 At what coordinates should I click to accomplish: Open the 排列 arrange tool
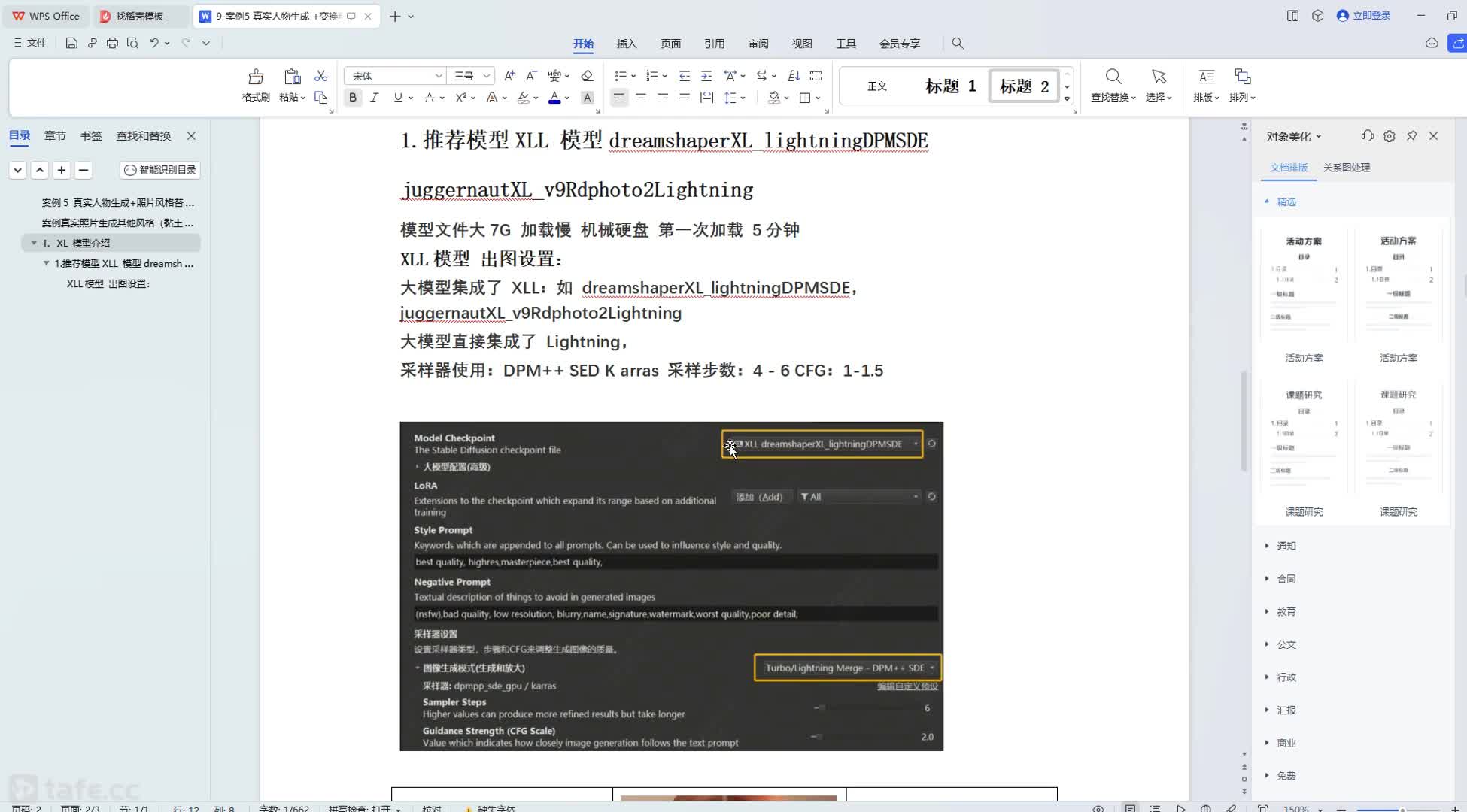tap(1242, 85)
